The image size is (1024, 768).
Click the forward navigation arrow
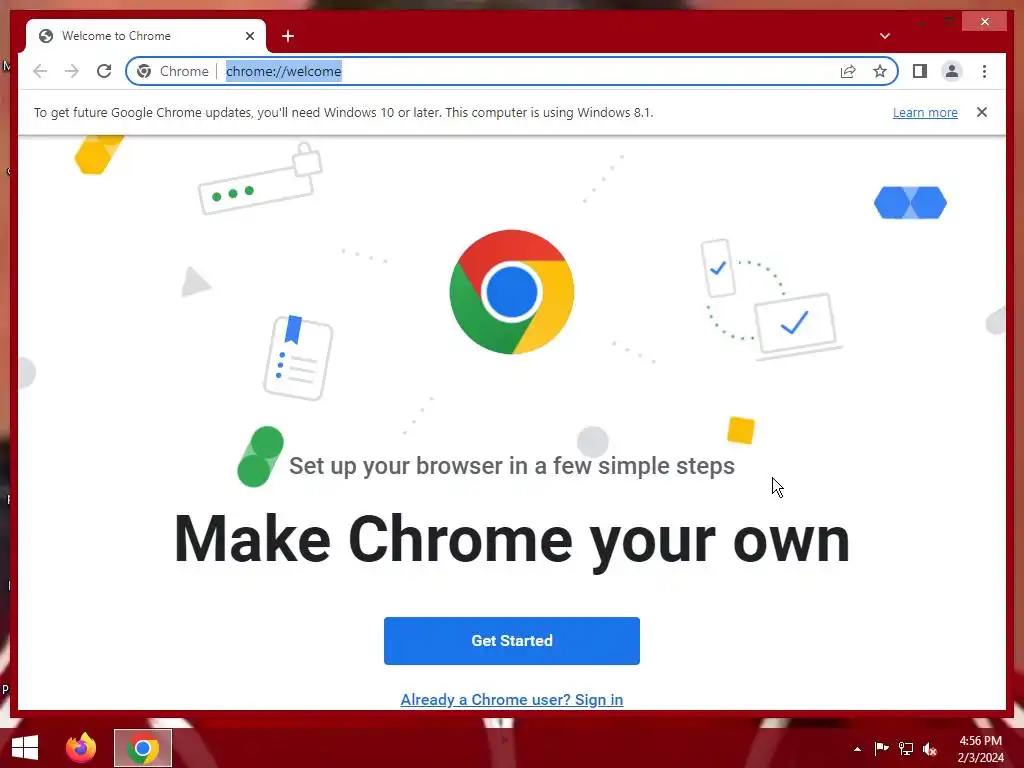[72, 71]
